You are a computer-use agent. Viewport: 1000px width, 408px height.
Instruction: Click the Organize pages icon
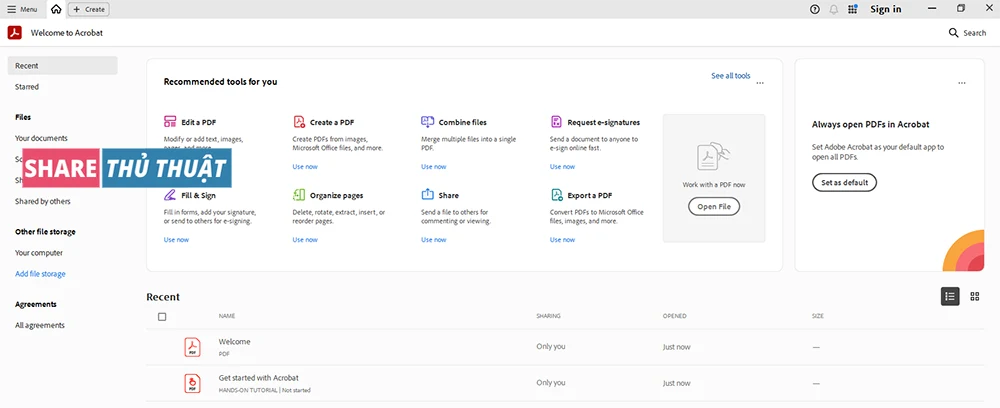[x=299, y=195]
